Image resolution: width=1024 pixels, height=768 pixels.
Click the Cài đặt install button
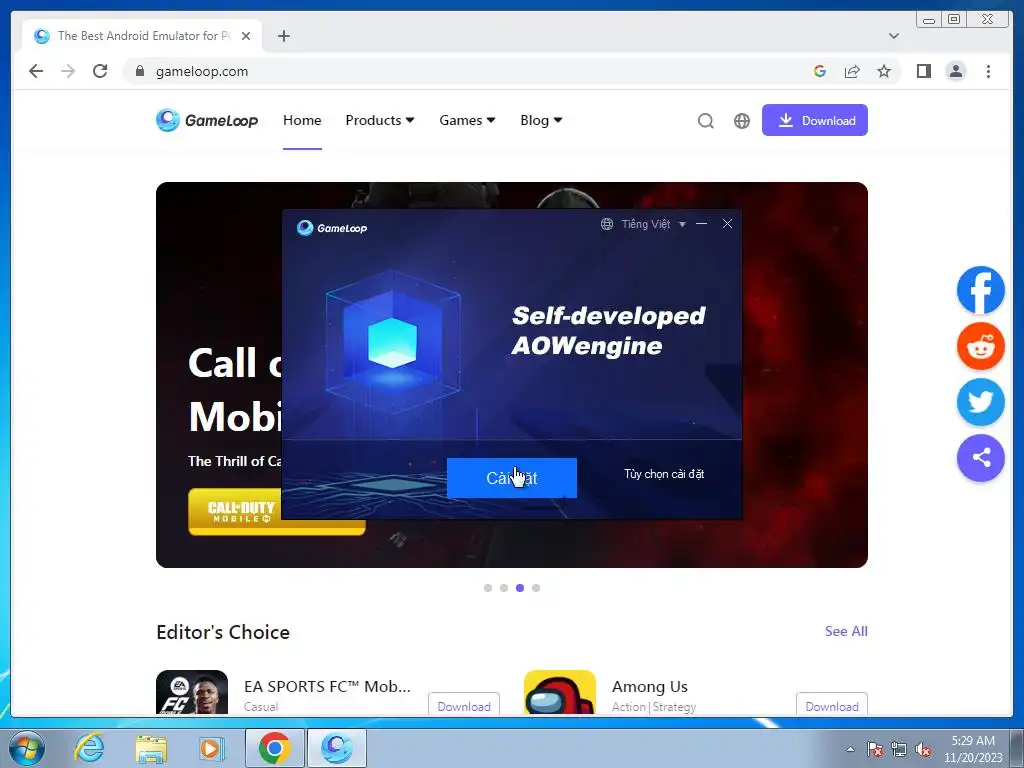(x=511, y=478)
